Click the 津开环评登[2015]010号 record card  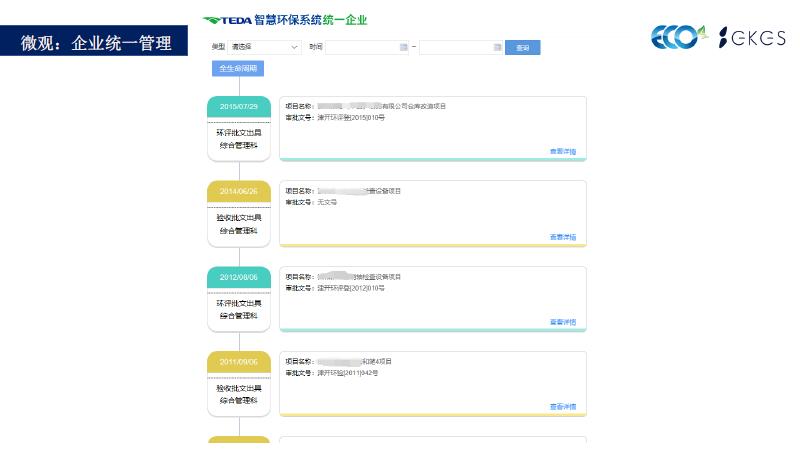(432, 128)
